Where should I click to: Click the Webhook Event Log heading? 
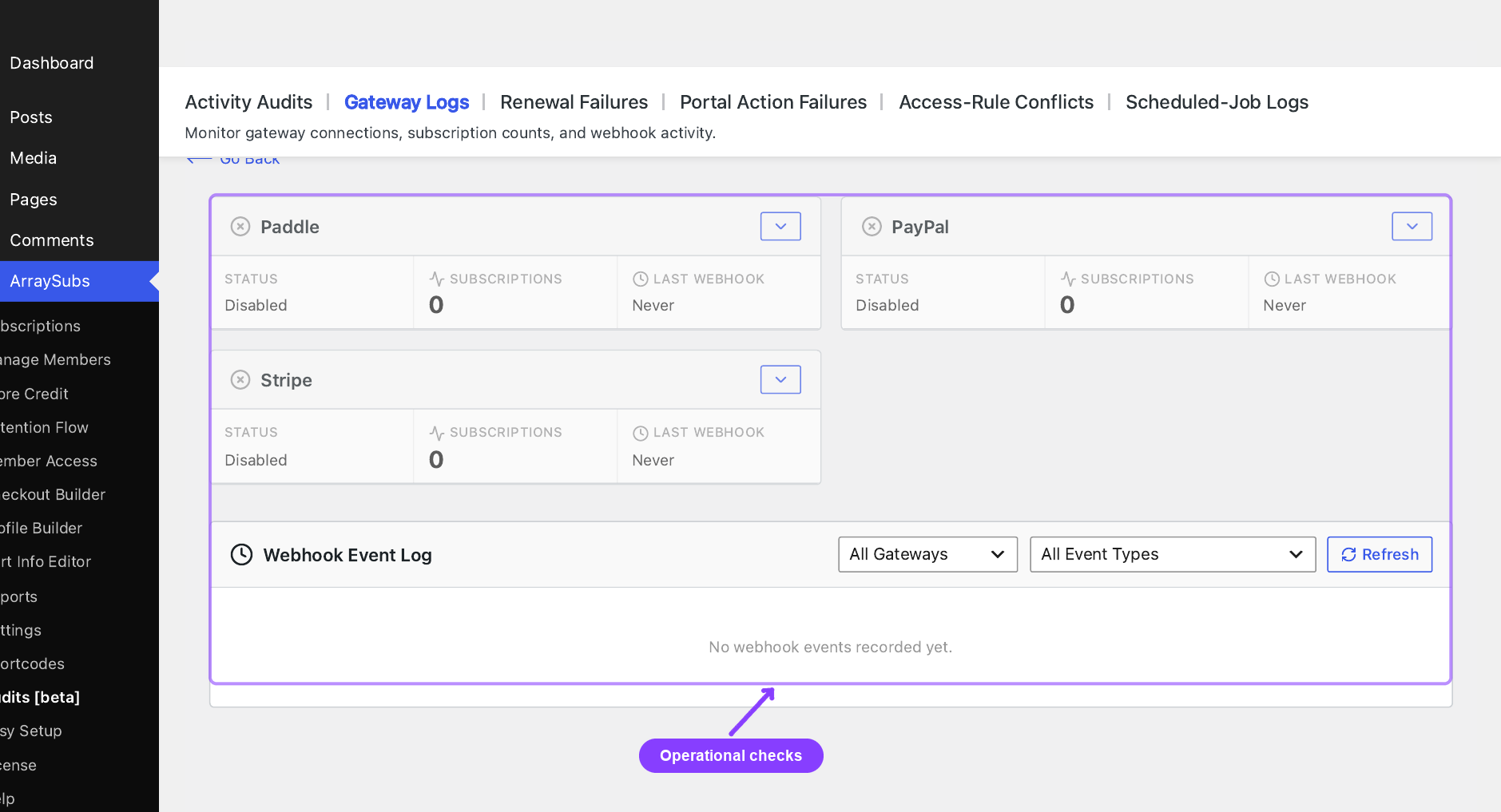pyautogui.click(x=347, y=555)
